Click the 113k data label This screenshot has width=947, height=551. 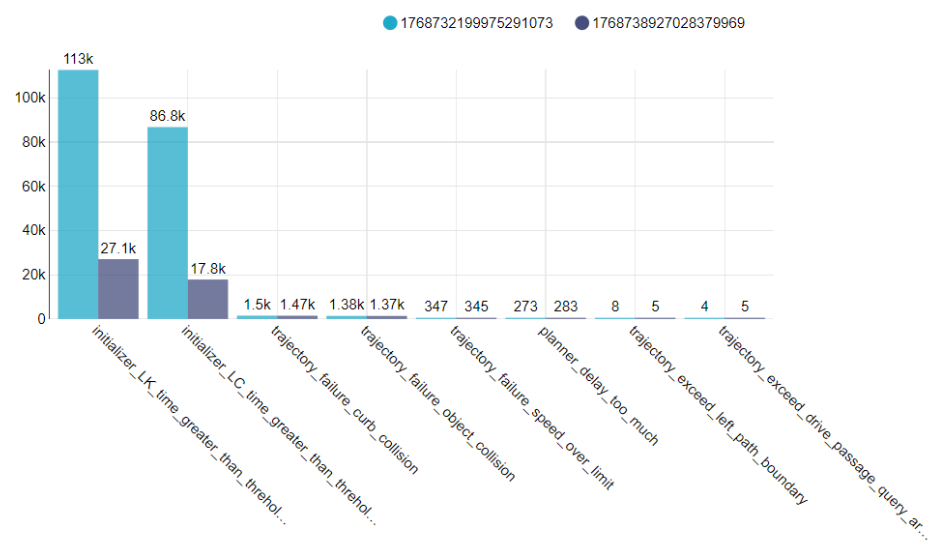(78, 59)
